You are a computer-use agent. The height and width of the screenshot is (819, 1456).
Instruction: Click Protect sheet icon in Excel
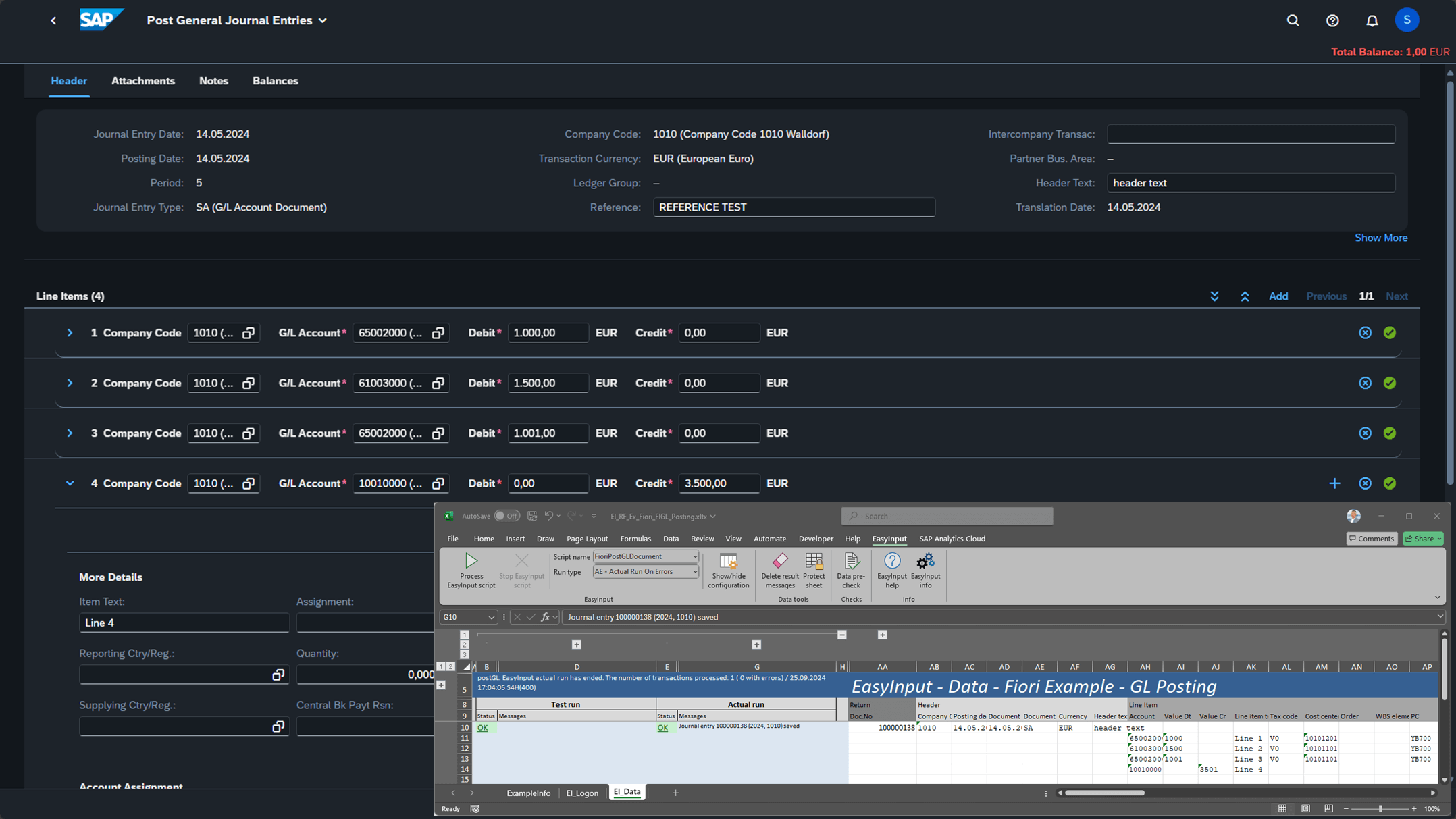814,571
